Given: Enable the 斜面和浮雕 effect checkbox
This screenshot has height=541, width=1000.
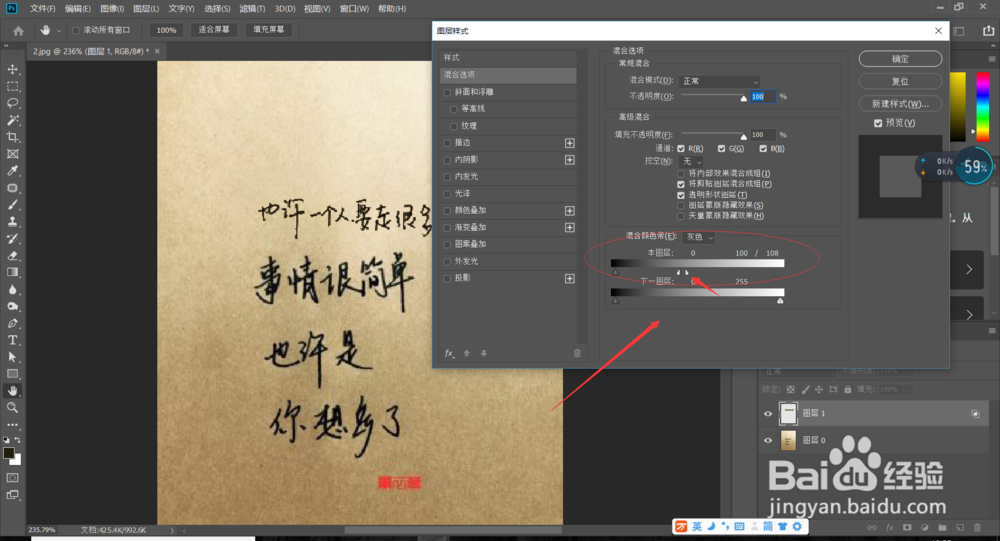Looking at the screenshot, I should point(447,93).
